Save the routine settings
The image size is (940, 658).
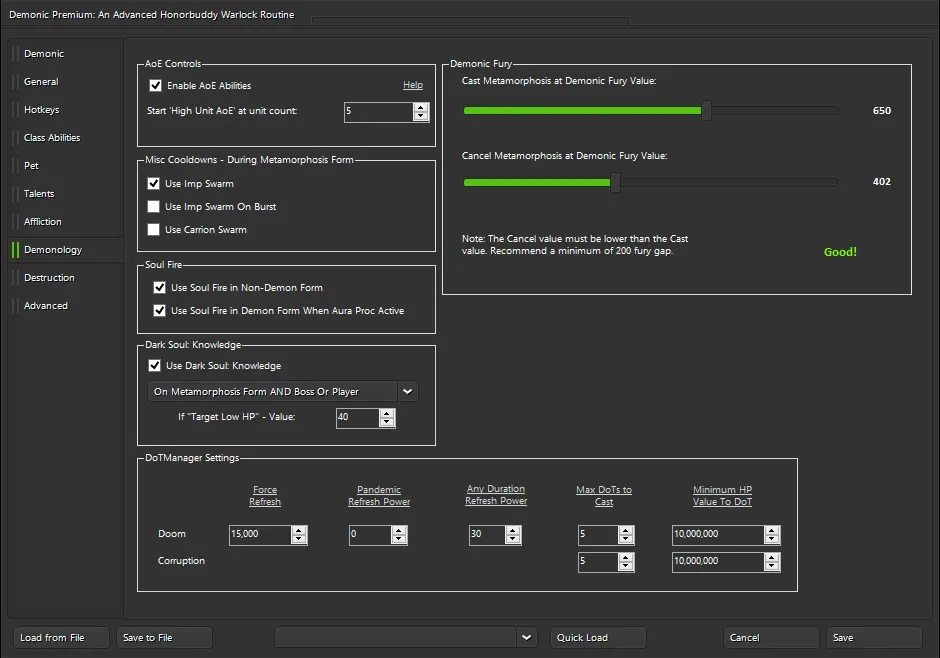coord(874,638)
